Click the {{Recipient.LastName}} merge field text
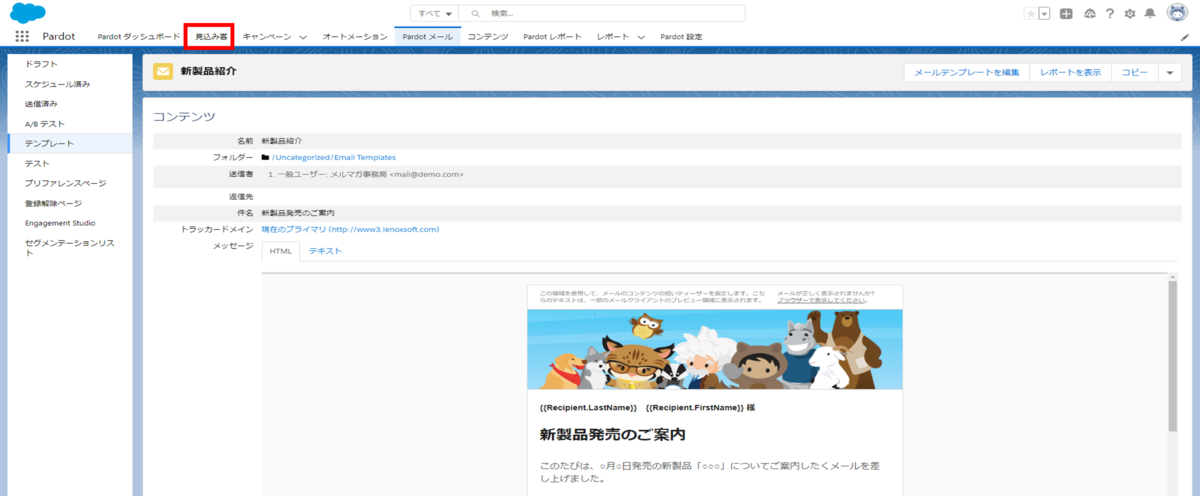This screenshot has width=1200, height=496. click(x=588, y=408)
